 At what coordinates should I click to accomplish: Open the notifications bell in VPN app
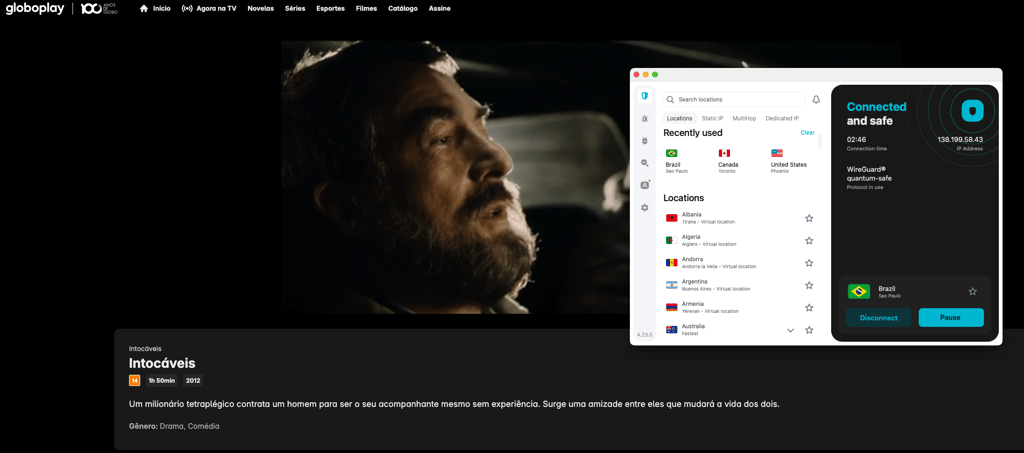pyautogui.click(x=816, y=100)
